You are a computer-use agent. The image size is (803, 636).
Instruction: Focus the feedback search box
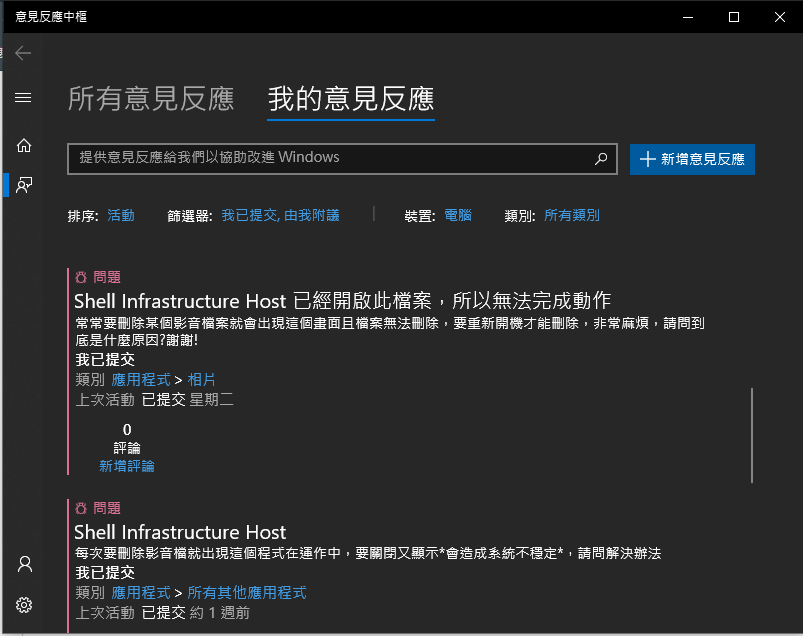pyautogui.click(x=342, y=159)
